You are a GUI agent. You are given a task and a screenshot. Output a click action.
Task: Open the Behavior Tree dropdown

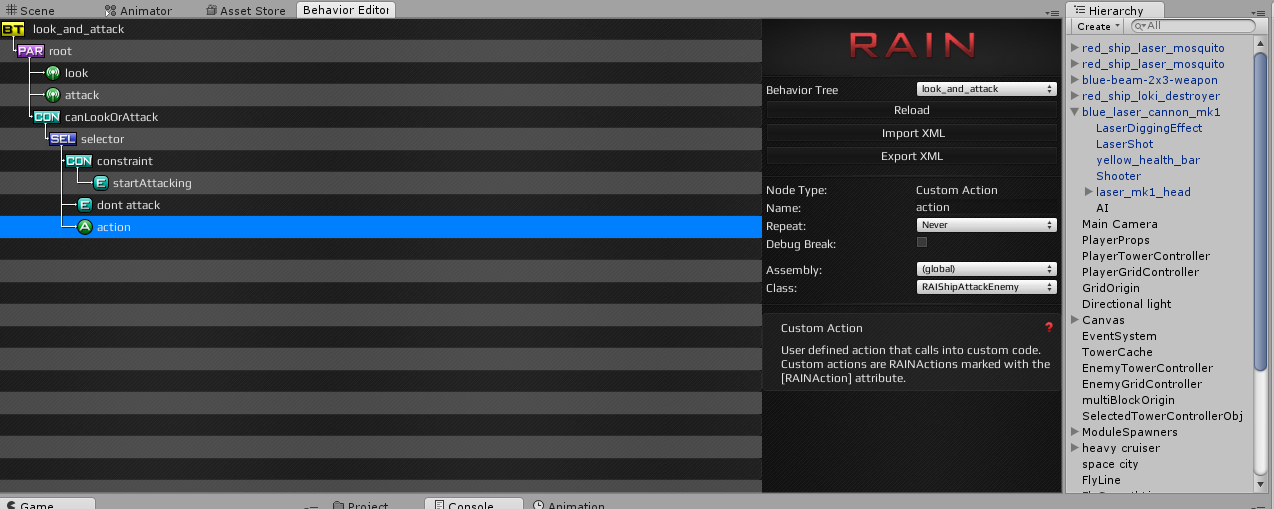(986, 89)
